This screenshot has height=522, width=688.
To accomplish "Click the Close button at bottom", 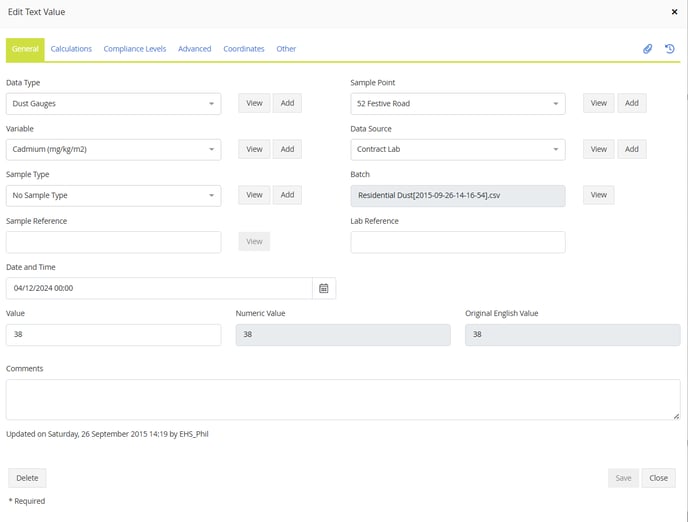I will tap(658, 478).
